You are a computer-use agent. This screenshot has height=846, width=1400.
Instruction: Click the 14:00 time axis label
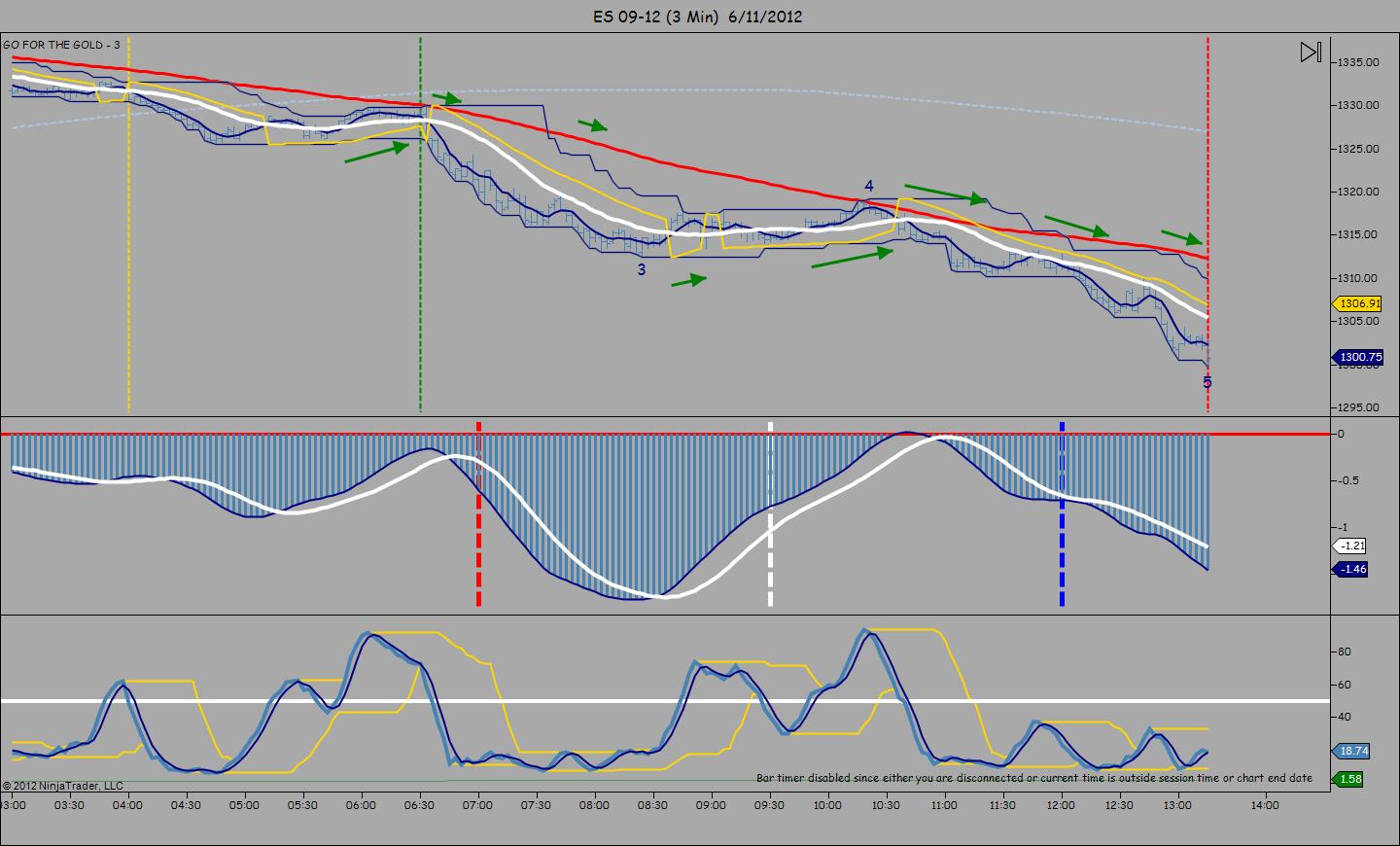[1265, 805]
